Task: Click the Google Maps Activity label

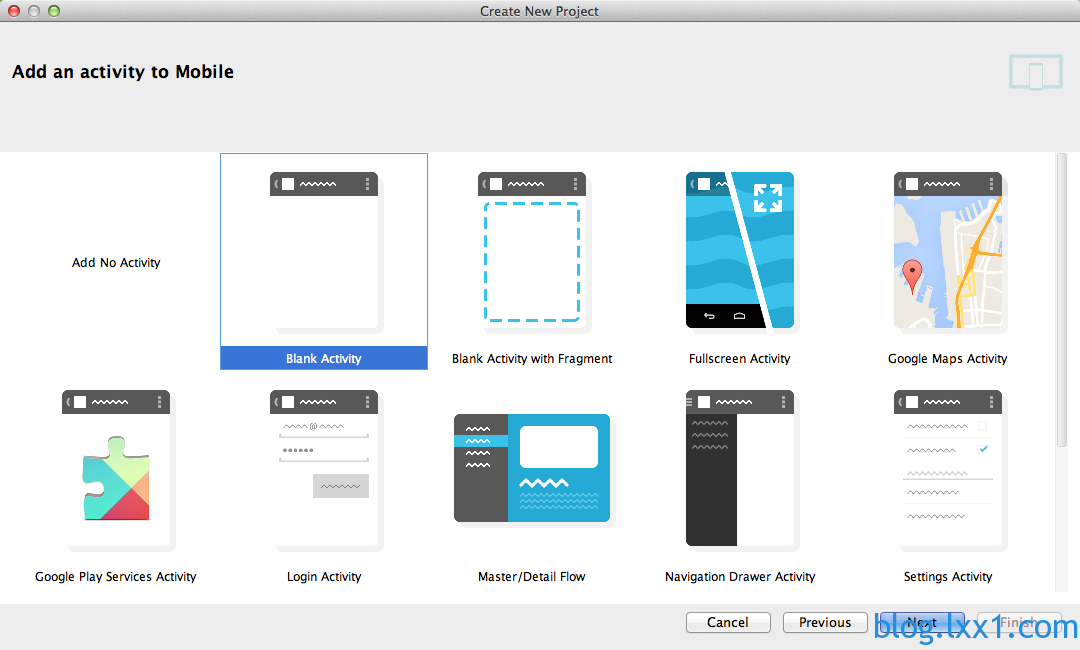Action: coord(948,358)
